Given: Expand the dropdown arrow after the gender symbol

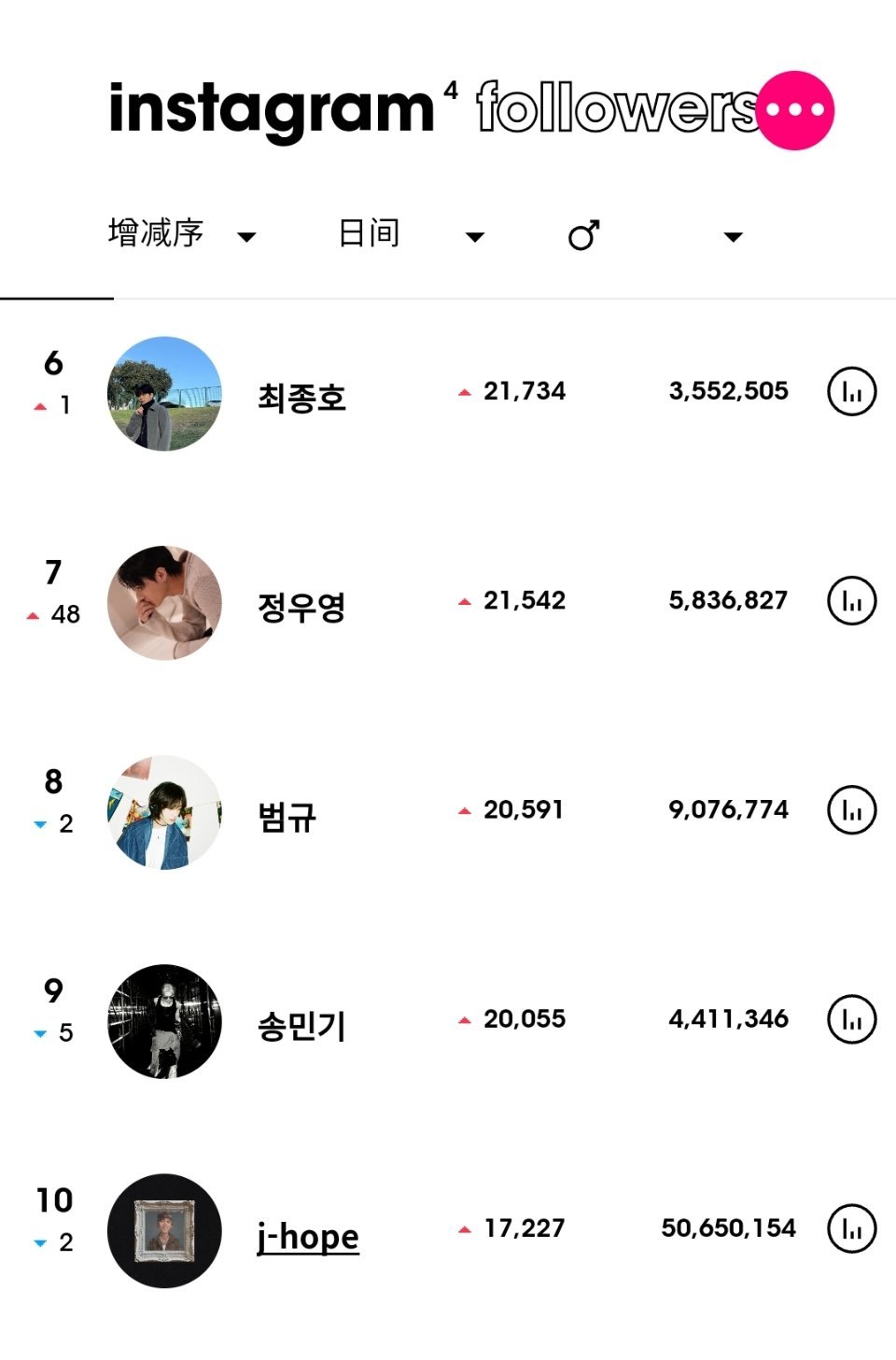Looking at the screenshot, I should click(x=734, y=237).
